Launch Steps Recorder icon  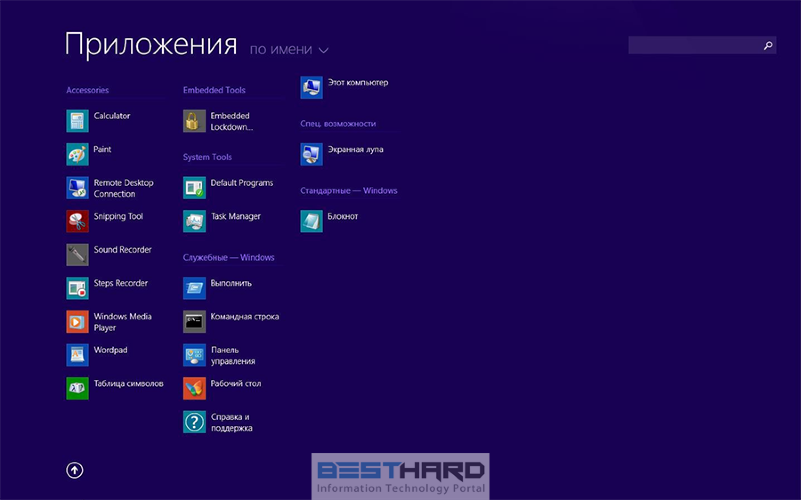[77, 288]
